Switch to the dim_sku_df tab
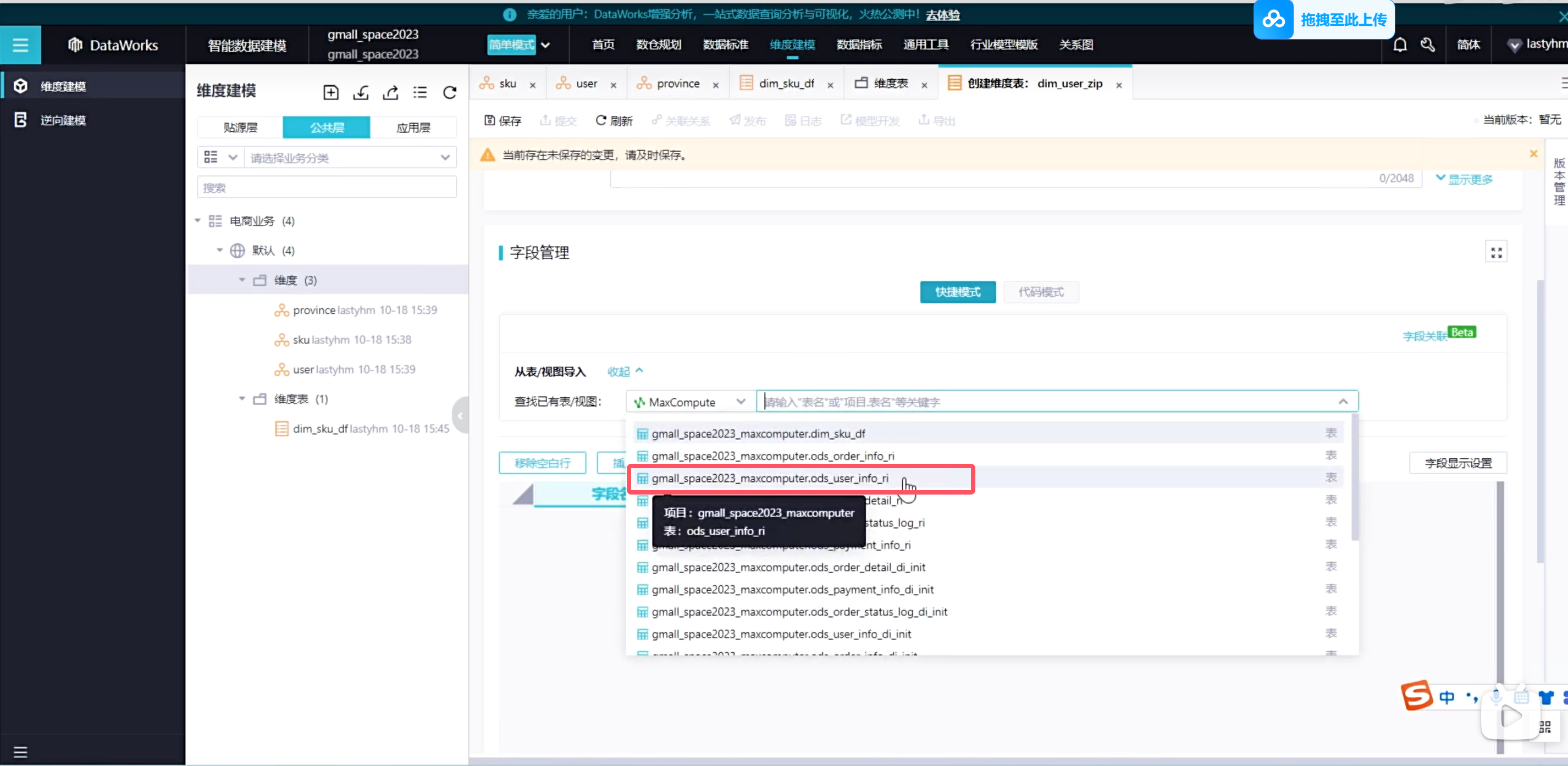The image size is (1568, 766). click(785, 84)
